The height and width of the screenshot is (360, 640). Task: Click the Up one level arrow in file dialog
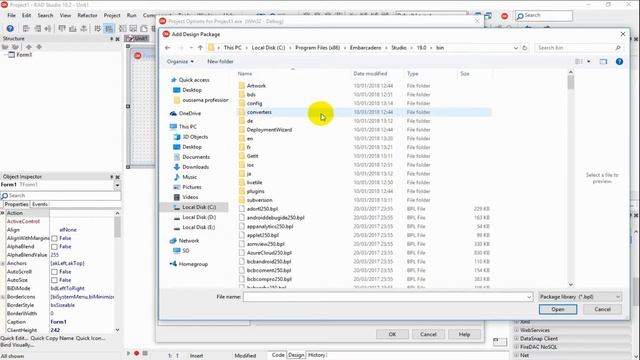point(200,48)
